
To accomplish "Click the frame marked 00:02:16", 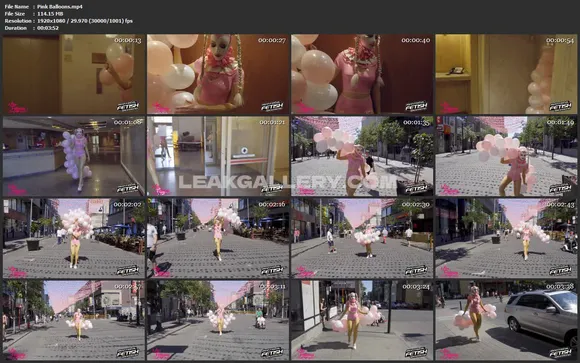I will tap(218, 238).
